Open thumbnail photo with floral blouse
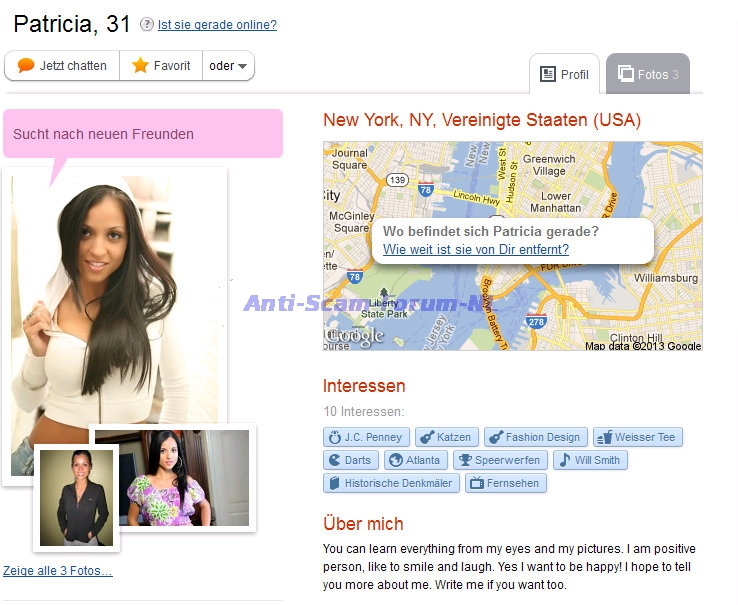 click(172, 477)
